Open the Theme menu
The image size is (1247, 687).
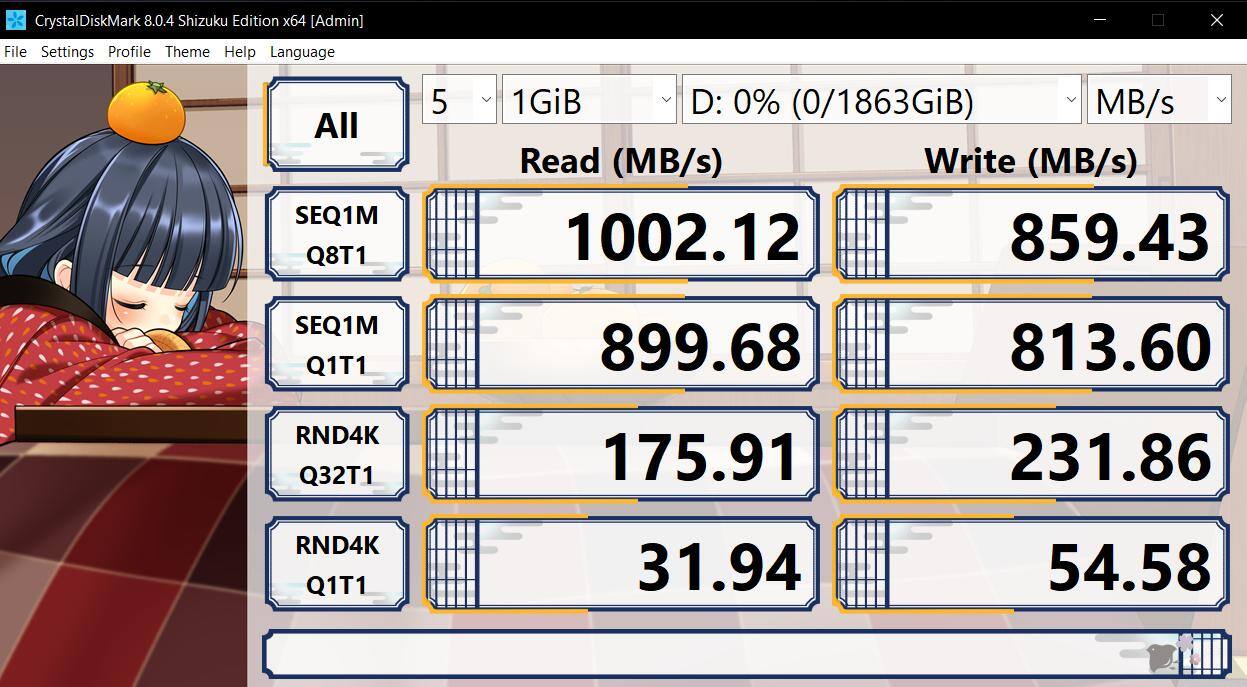[187, 52]
